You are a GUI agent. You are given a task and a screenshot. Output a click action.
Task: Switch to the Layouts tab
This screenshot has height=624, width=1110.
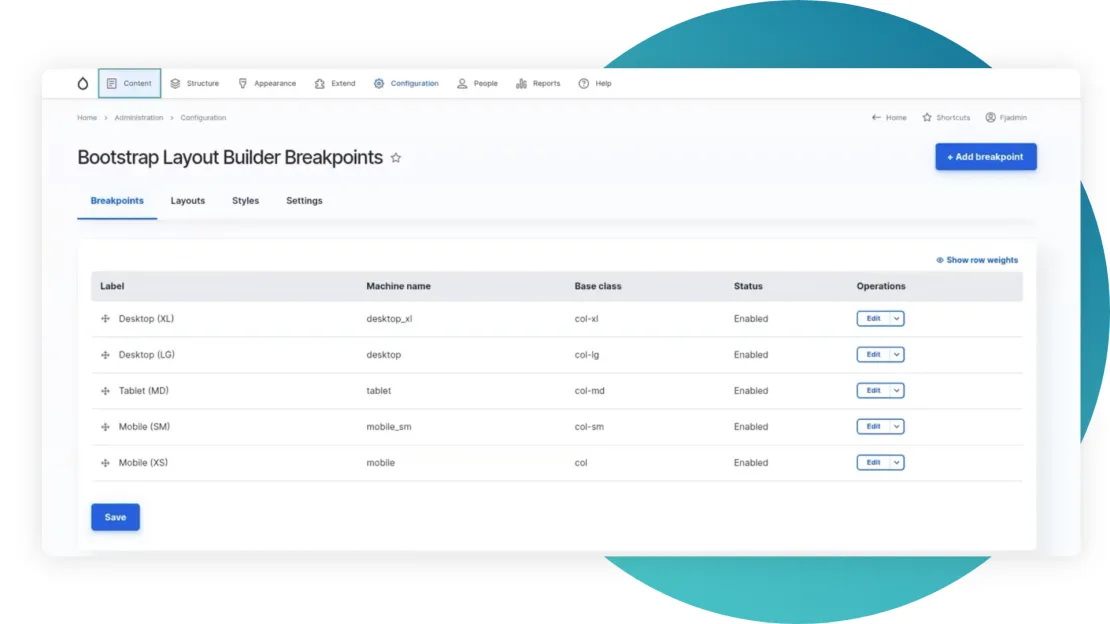click(x=188, y=201)
